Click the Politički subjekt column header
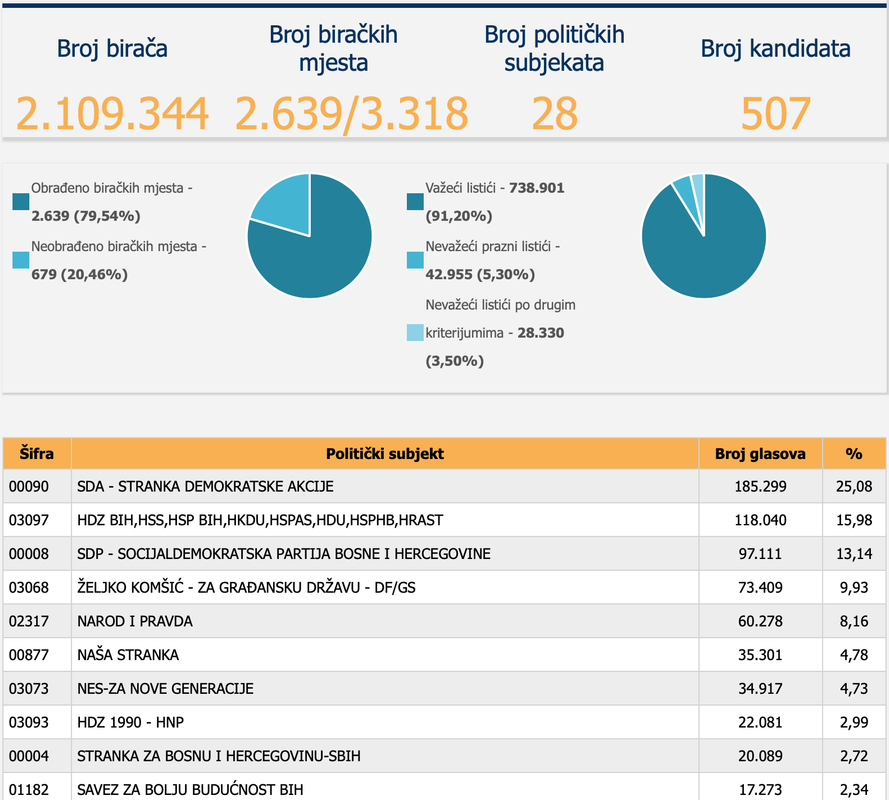 click(385, 454)
